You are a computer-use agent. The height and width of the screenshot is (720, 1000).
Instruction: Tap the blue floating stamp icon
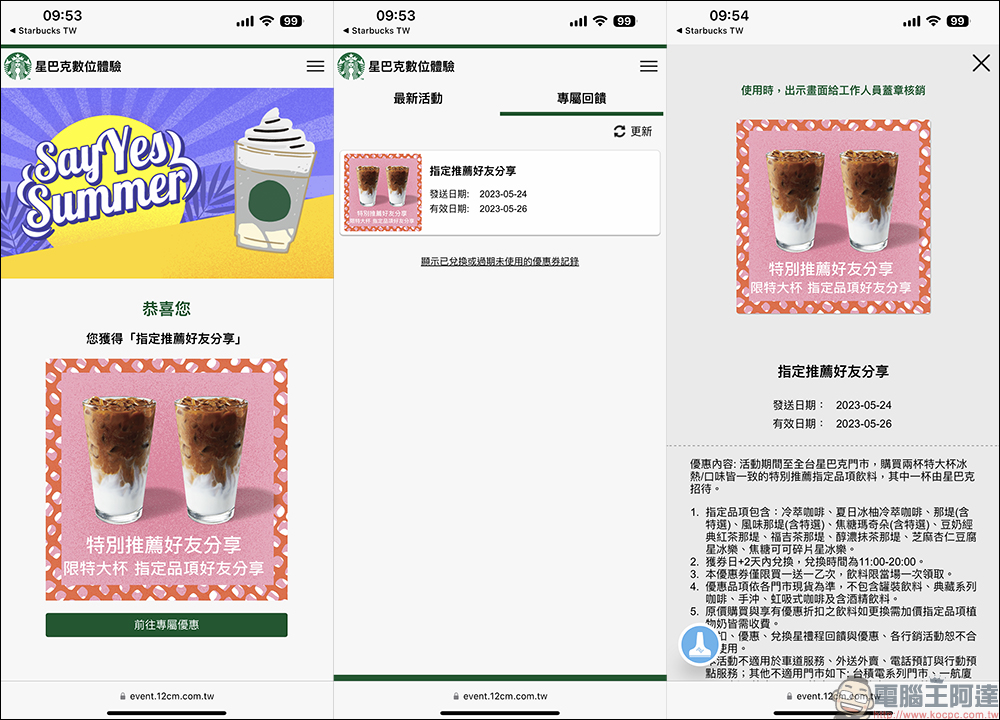tap(702, 645)
